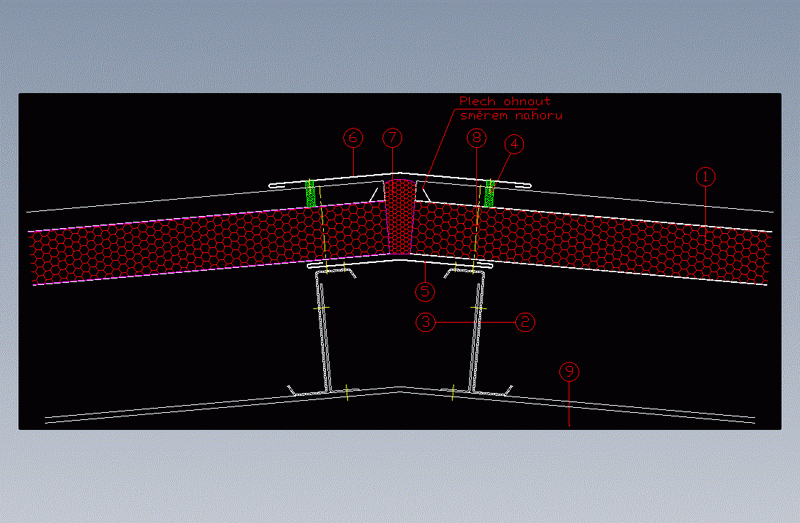
Task: Select callout bubble number 6
Action: (x=351, y=137)
